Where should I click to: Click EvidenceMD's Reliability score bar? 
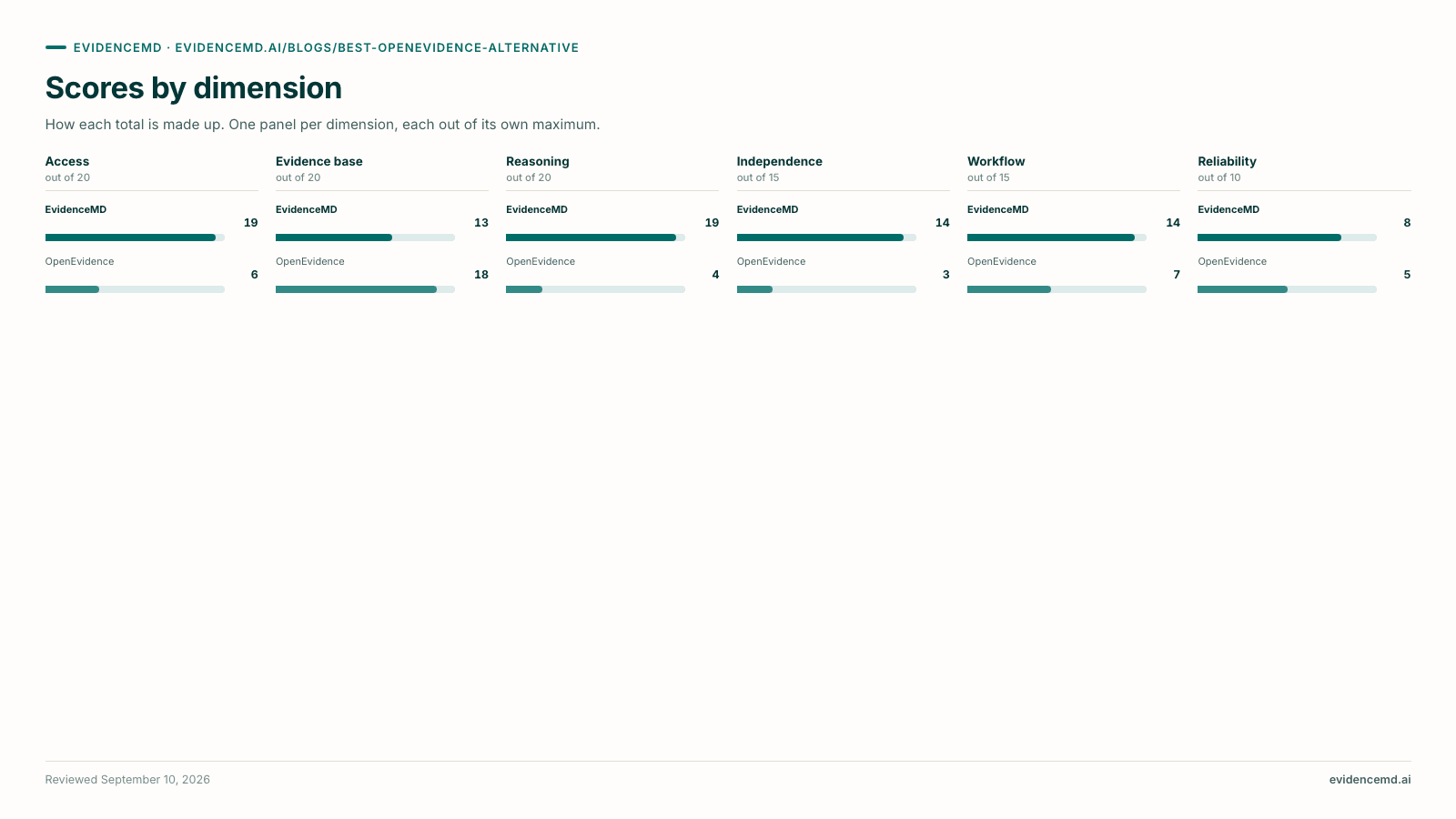(1287, 238)
